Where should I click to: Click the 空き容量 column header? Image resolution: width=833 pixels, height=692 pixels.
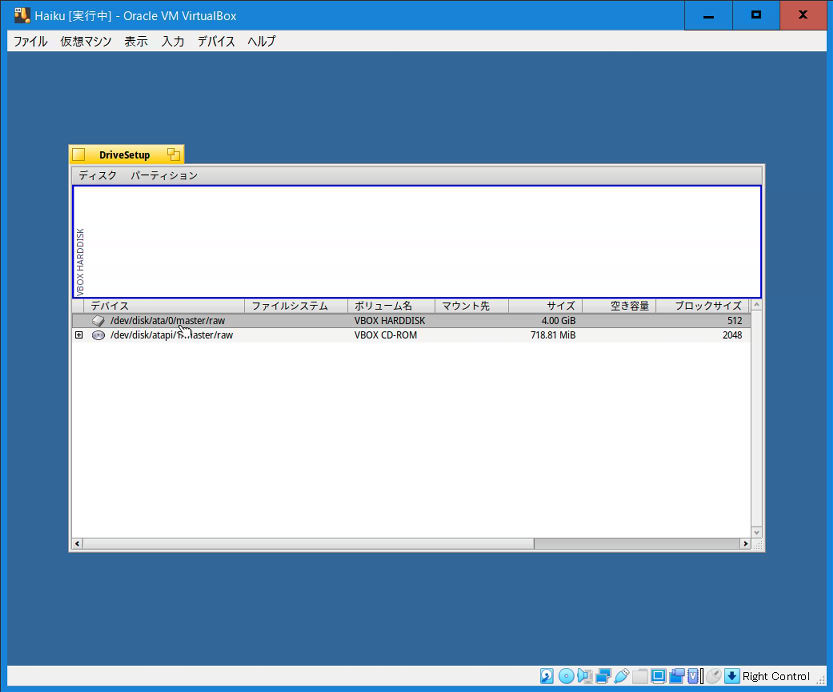[619, 306]
